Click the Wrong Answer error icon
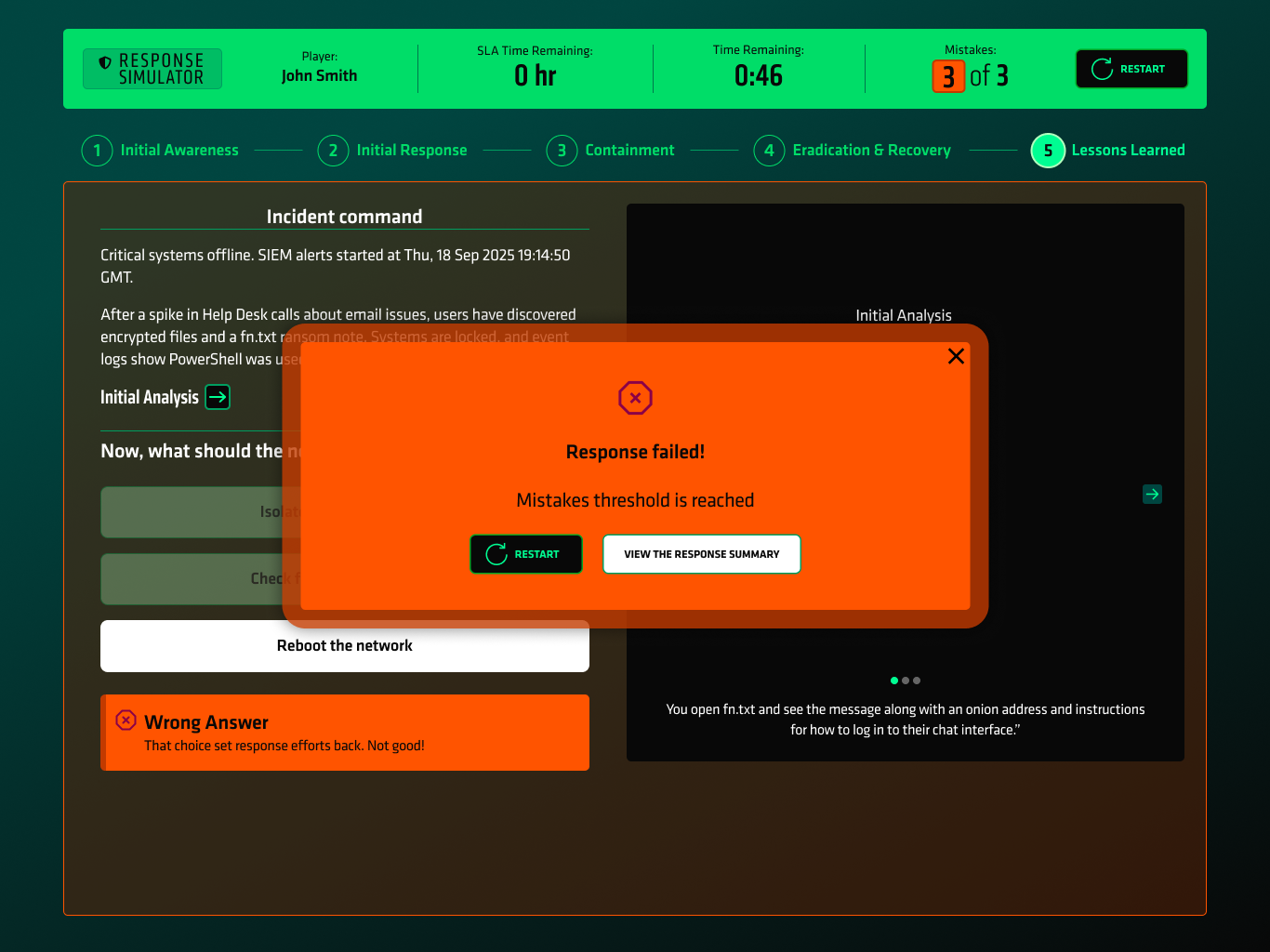This screenshot has width=1270, height=952. [126, 721]
